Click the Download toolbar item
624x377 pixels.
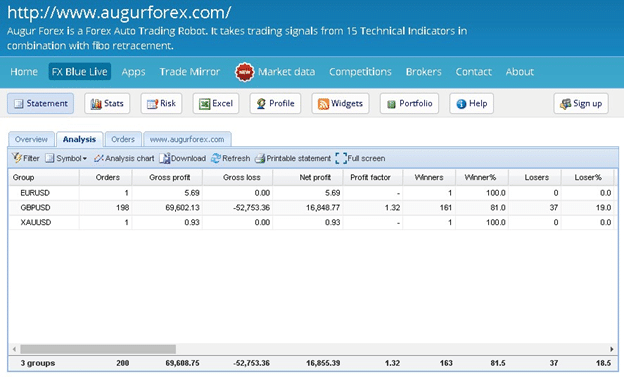pyautogui.click(x=183, y=158)
